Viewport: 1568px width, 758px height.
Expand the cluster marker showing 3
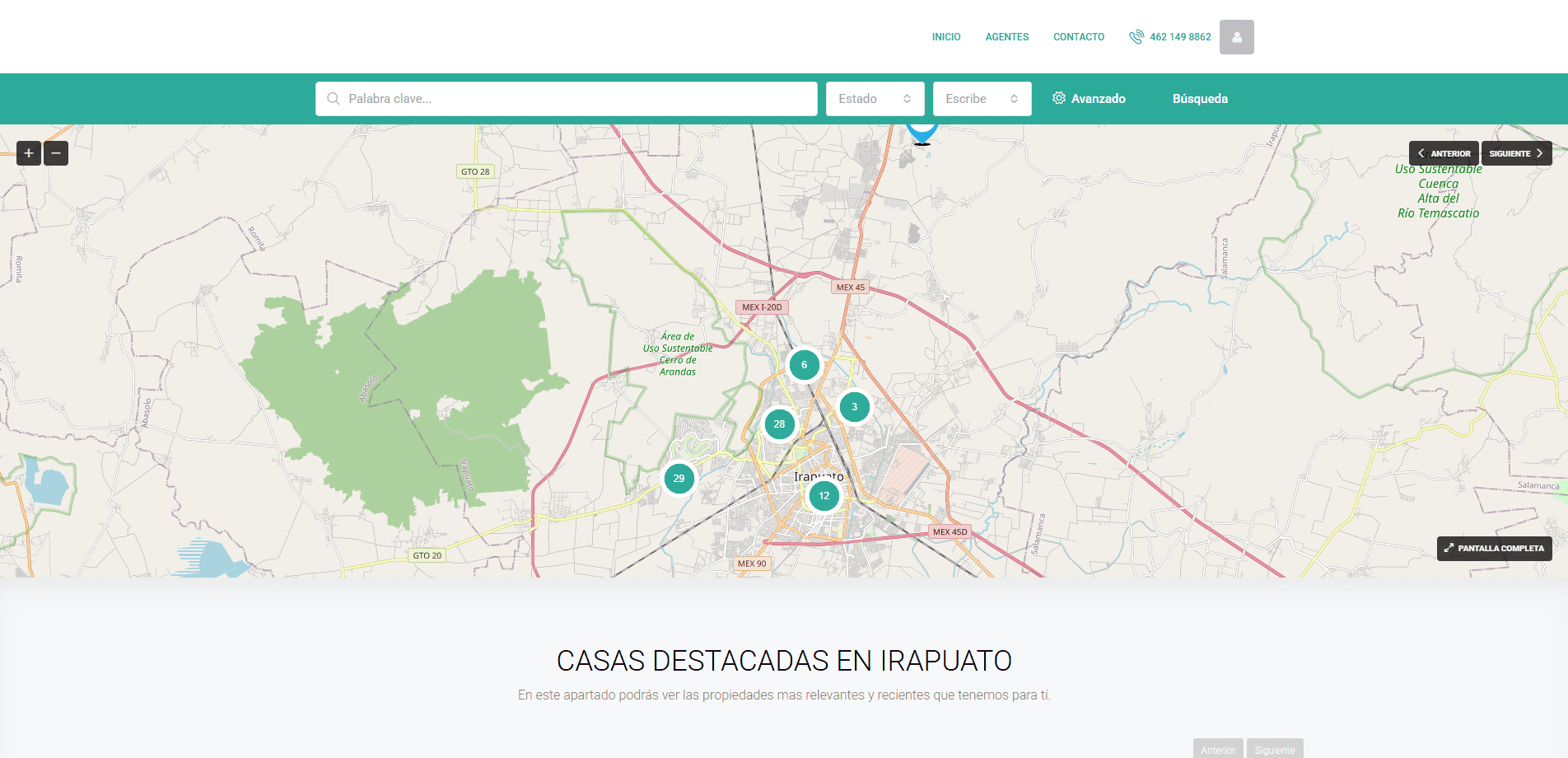click(x=854, y=407)
